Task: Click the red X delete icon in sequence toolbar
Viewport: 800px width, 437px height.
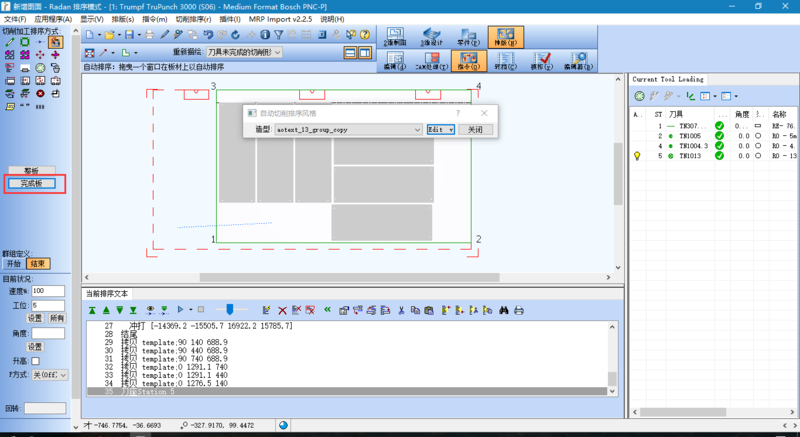Action: pos(282,311)
